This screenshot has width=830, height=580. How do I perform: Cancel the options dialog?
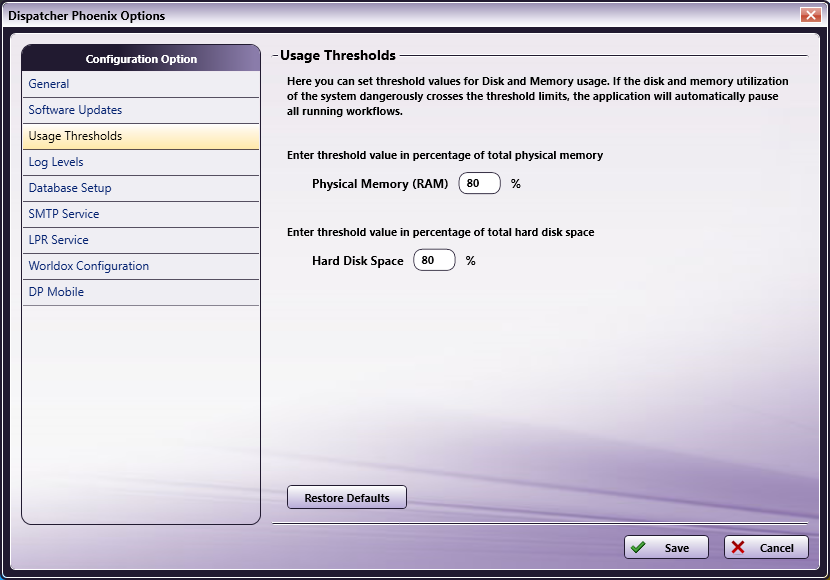766,547
